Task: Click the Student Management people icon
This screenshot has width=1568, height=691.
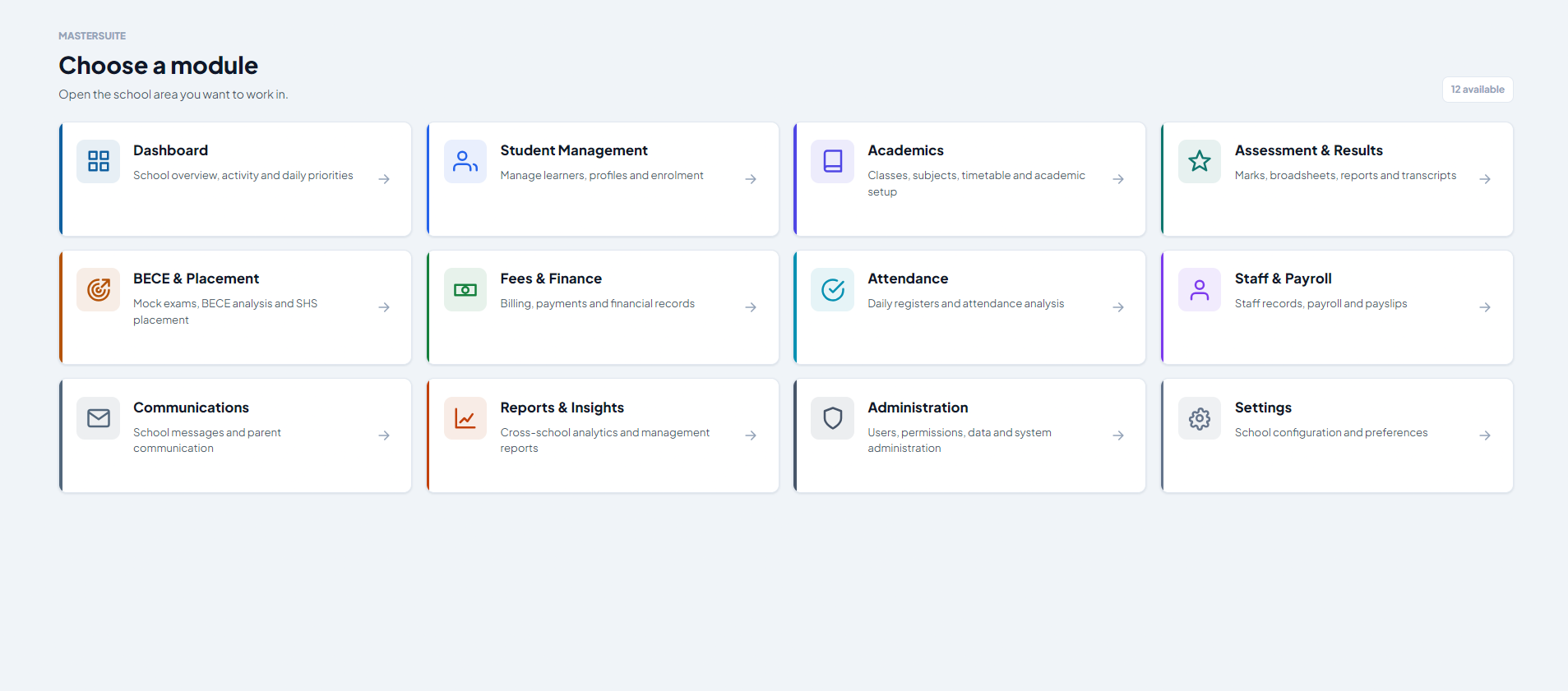Action: click(x=465, y=161)
